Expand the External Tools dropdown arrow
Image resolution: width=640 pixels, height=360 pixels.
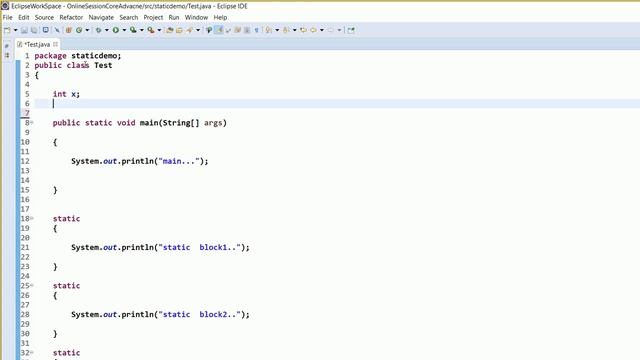pyautogui.click(x=159, y=30)
